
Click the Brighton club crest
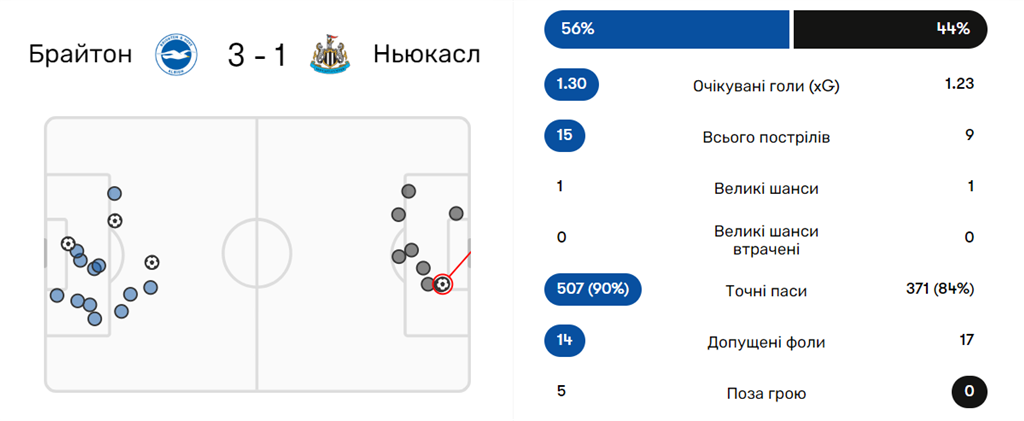(x=177, y=55)
